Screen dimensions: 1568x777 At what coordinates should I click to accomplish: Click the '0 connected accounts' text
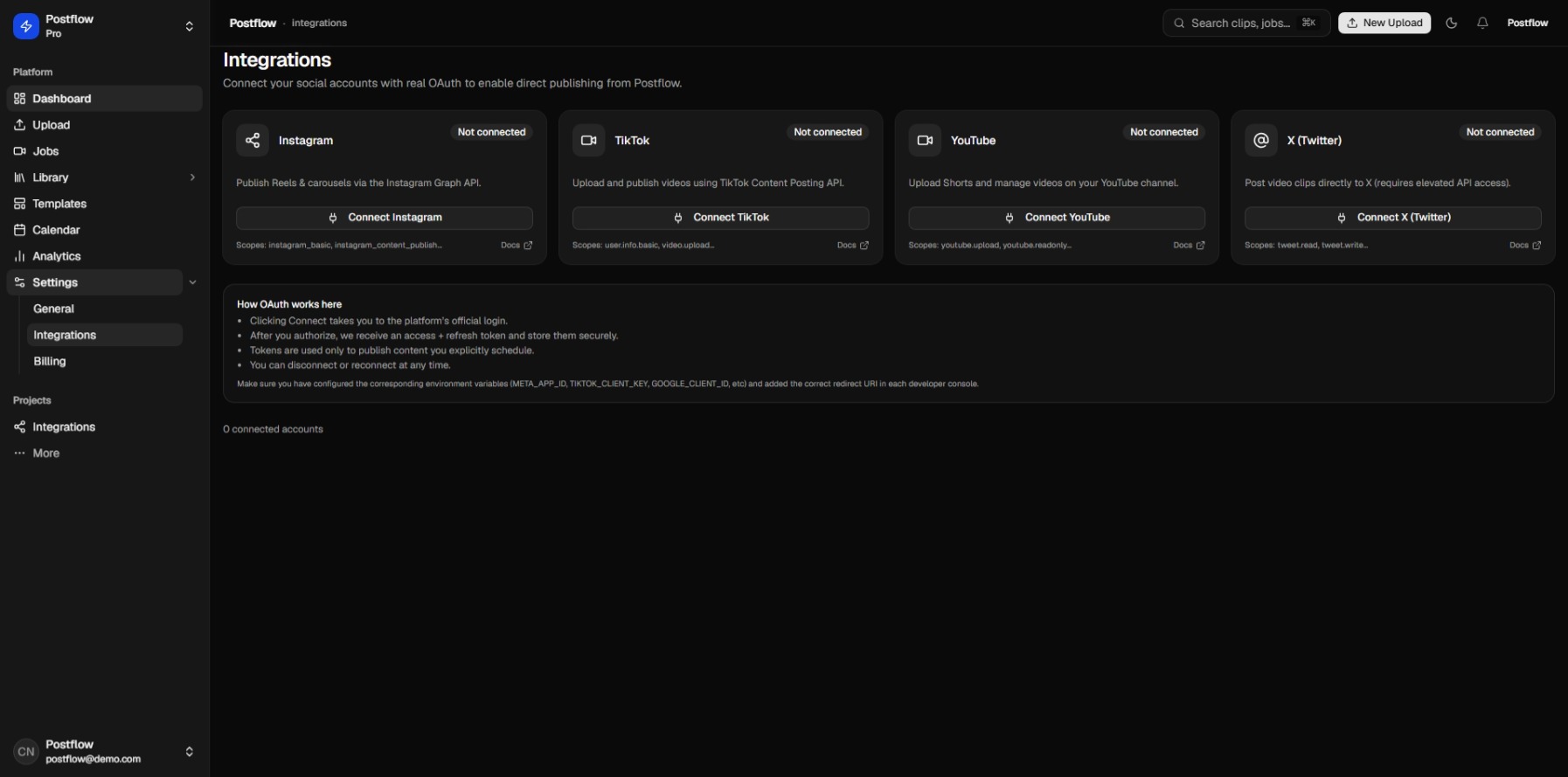coord(273,429)
